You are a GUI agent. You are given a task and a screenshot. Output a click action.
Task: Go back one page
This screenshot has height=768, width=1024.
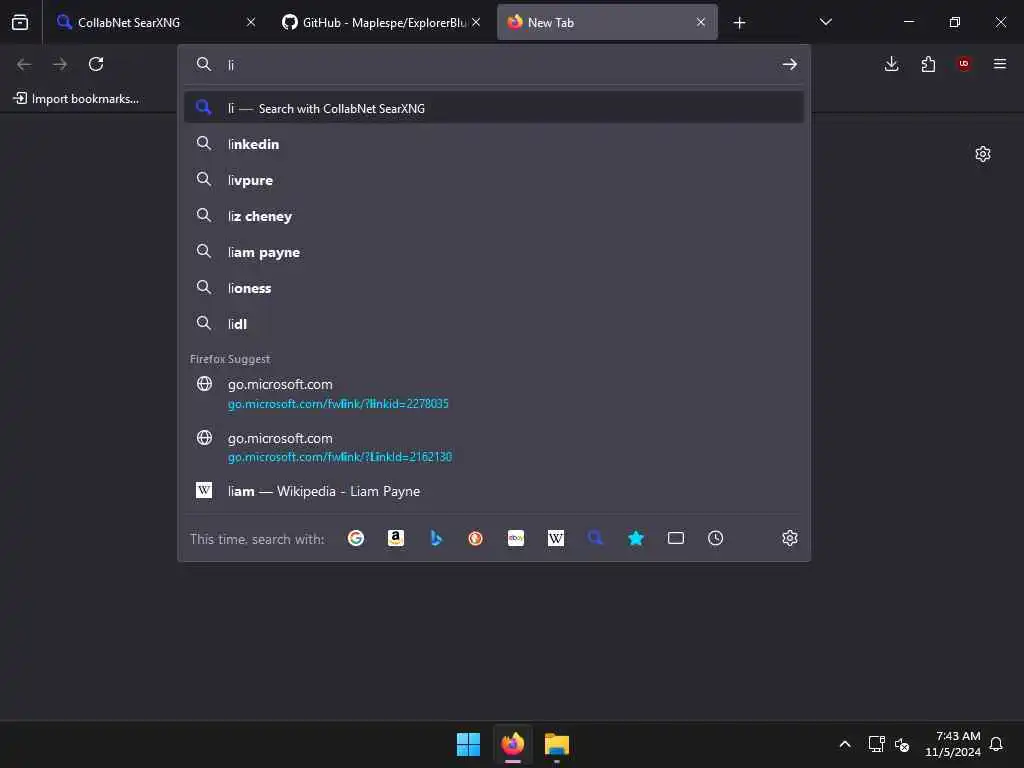point(24,64)
